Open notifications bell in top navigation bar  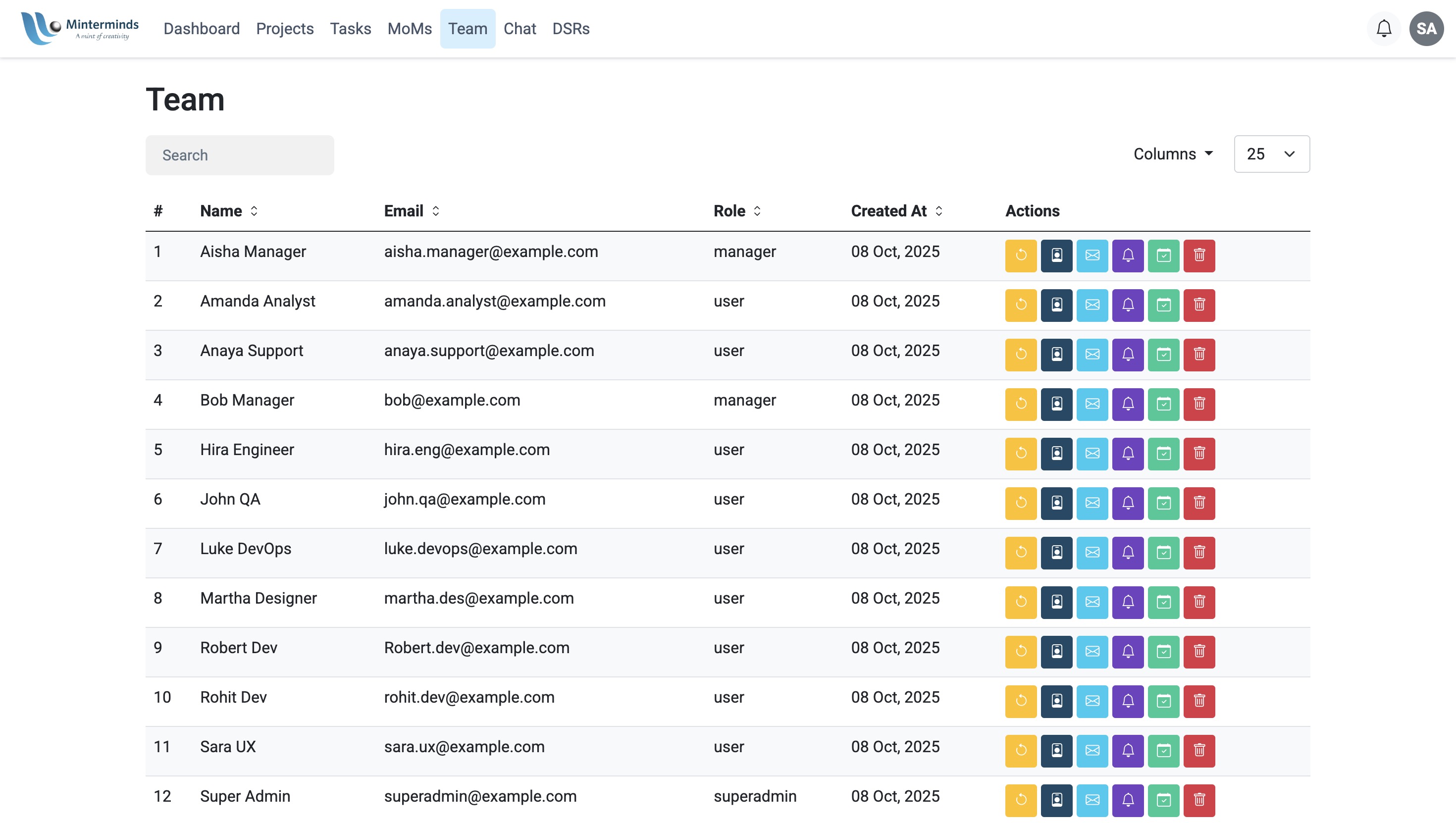tap(1383, 28)
